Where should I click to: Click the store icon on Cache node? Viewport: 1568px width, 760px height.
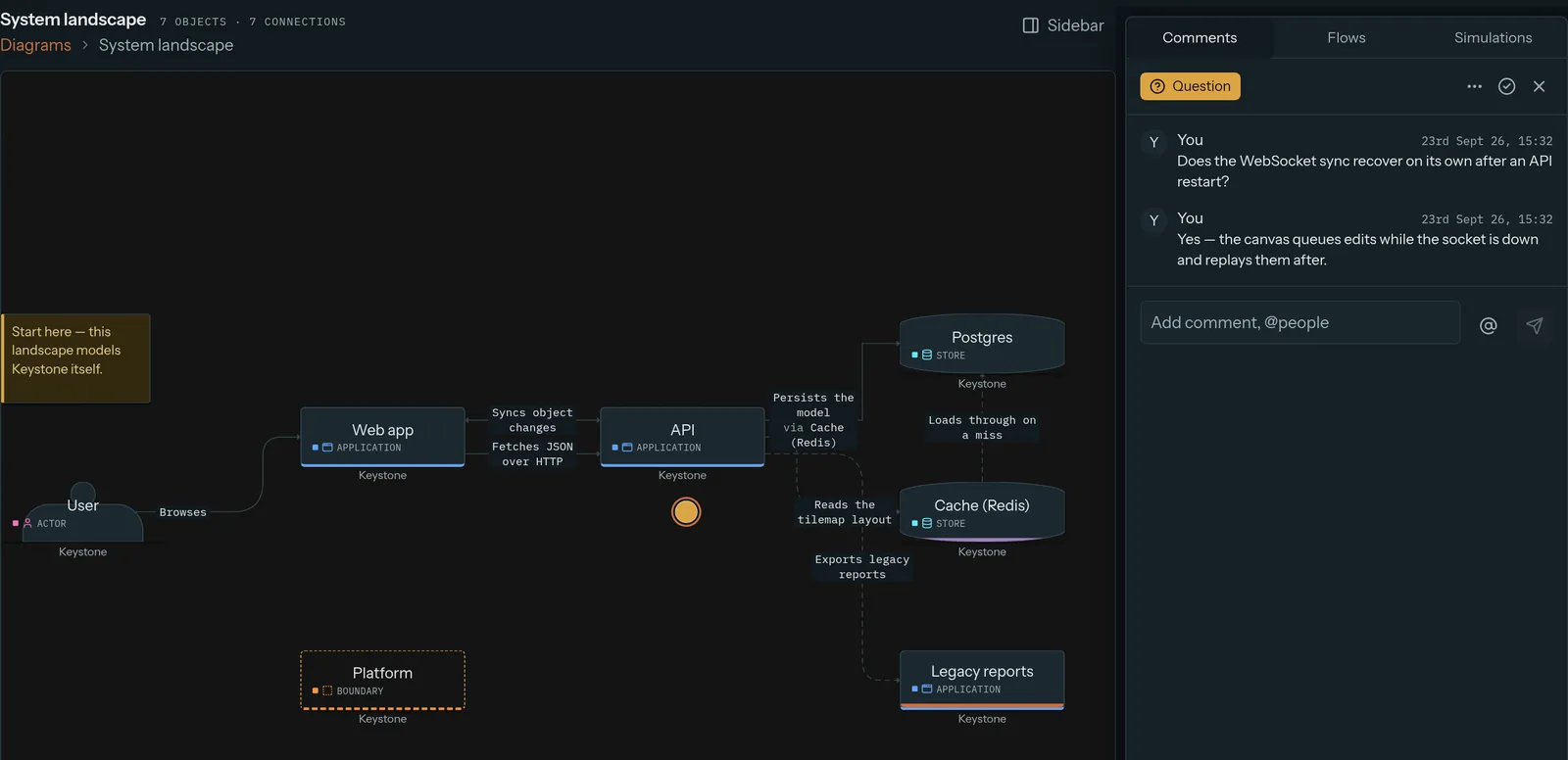[927, 524]
